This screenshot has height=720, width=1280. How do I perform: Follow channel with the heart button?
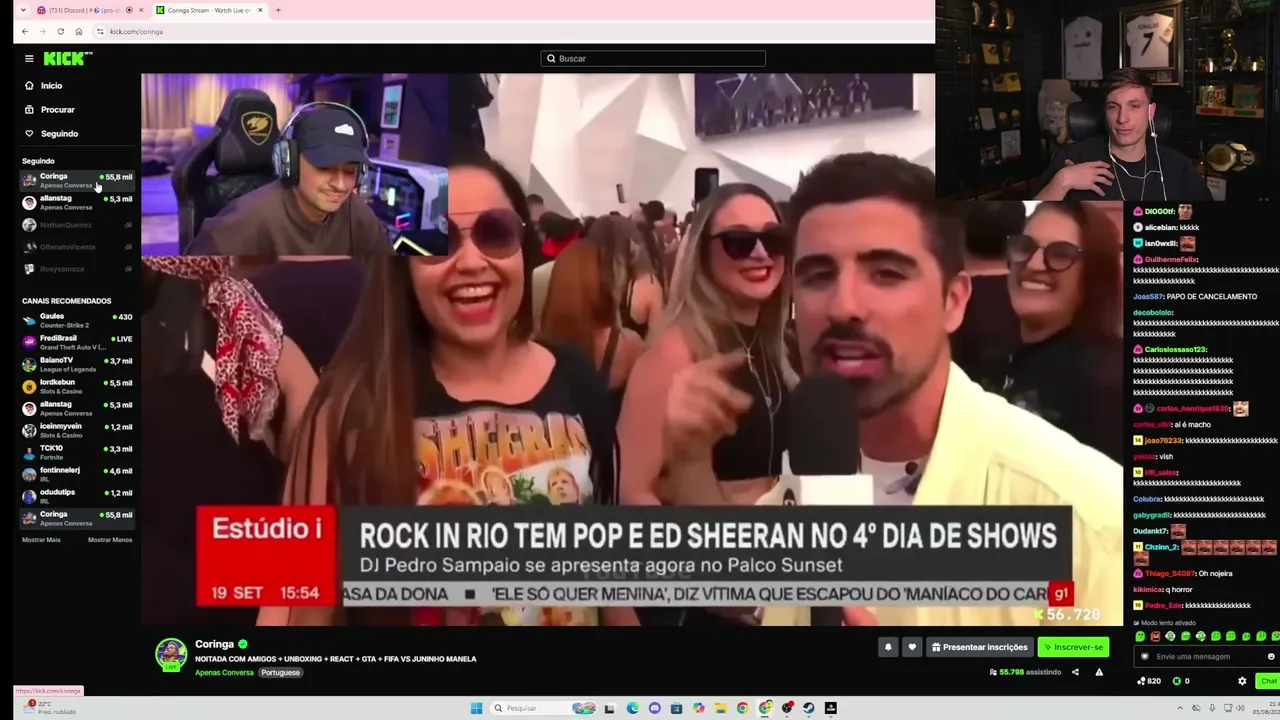point(912,647)
